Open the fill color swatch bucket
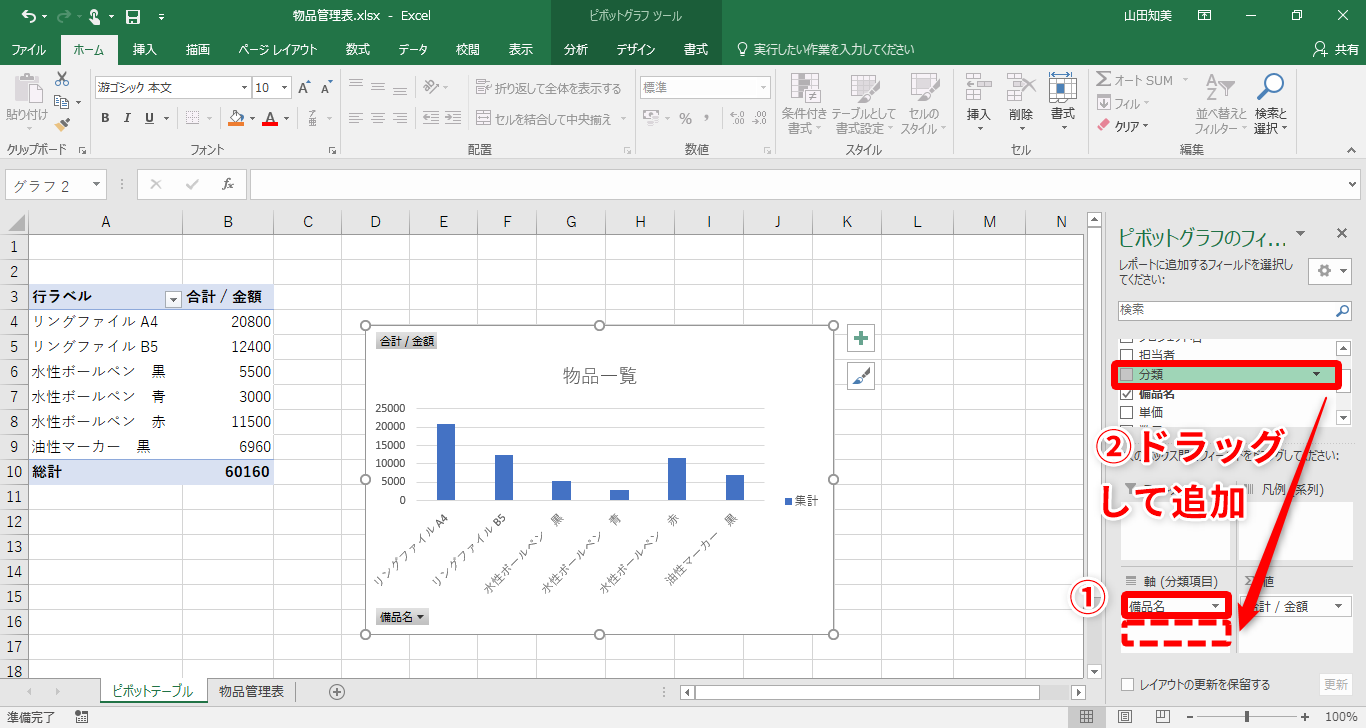Viewport: 1366px width, 728px height. [236, 118]
